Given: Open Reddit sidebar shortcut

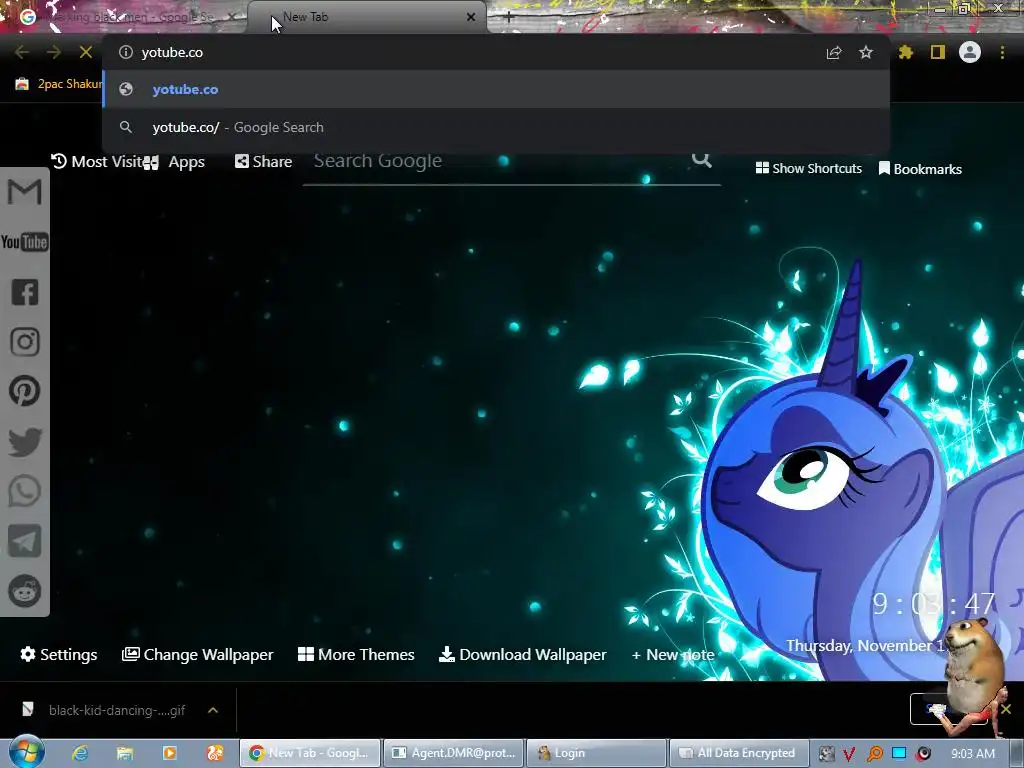Looking at the screenshot, I should pyautogui.click(x=25, y=591).
